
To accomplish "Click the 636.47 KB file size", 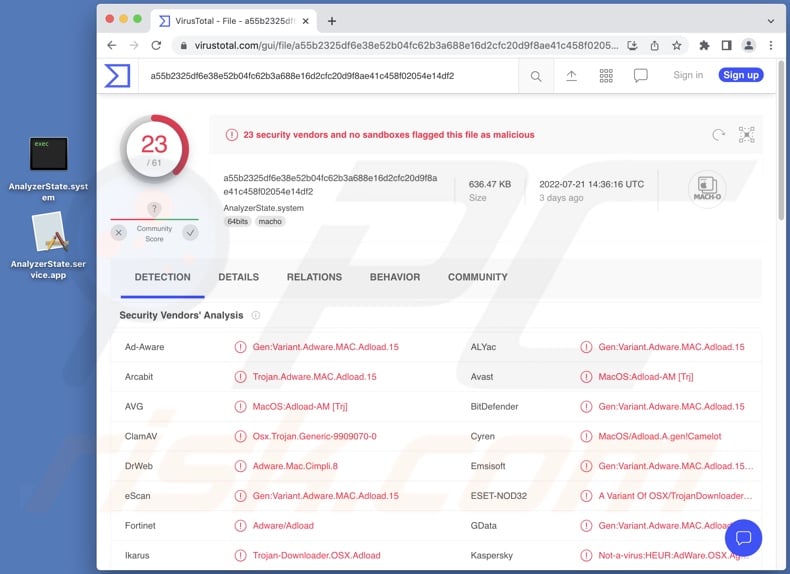I will pos(490,184).
